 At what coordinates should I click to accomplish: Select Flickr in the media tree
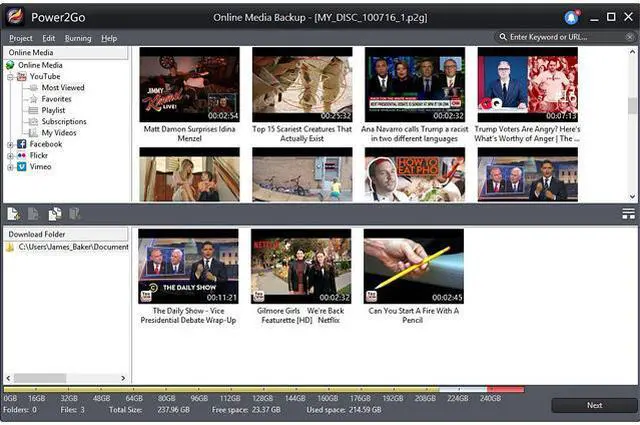coord(39,155)
